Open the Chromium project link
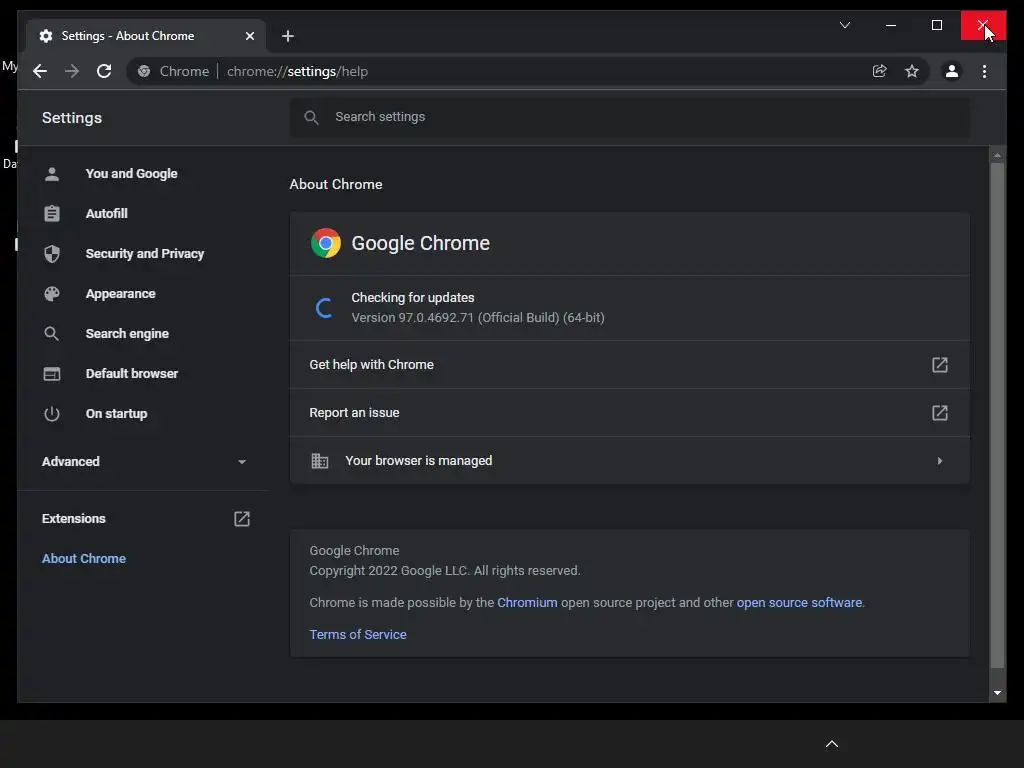 click(527, 602)
